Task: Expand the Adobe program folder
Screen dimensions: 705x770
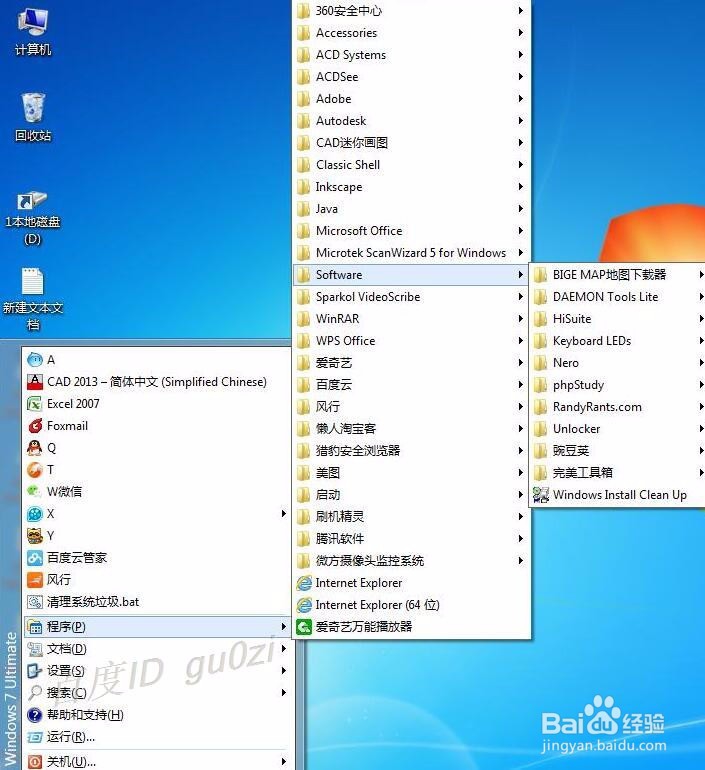Action: click(x=411, y=99)
